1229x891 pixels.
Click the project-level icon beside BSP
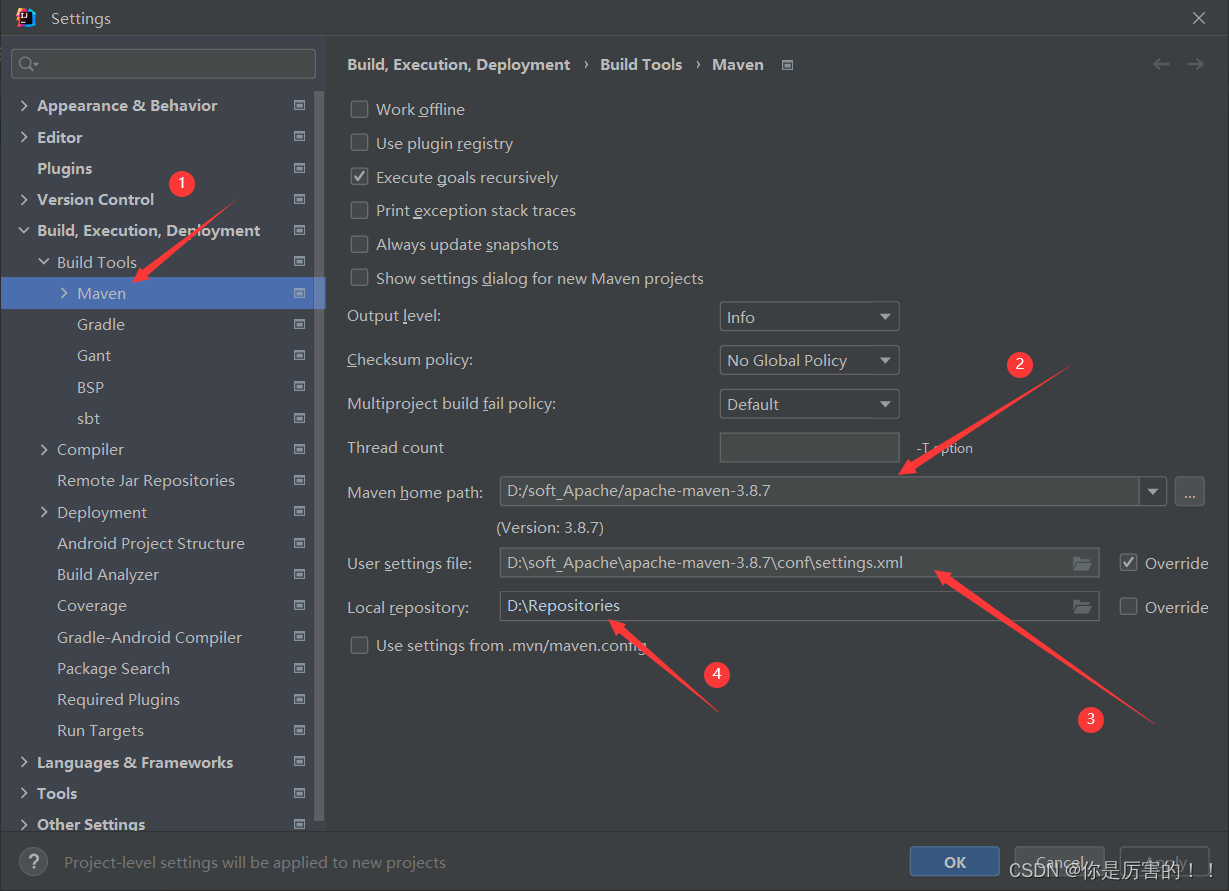click(x=299, y=387)
